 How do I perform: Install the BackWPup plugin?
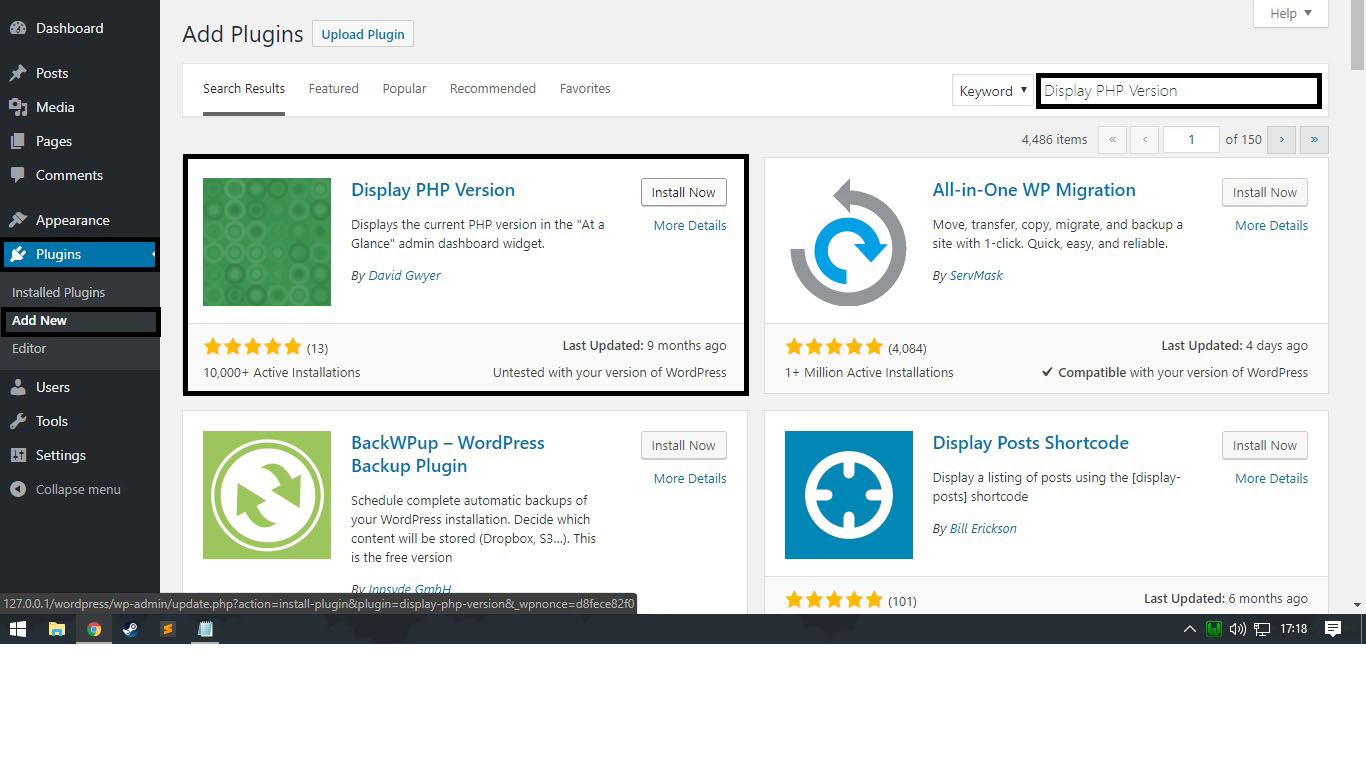pos(684,445)
